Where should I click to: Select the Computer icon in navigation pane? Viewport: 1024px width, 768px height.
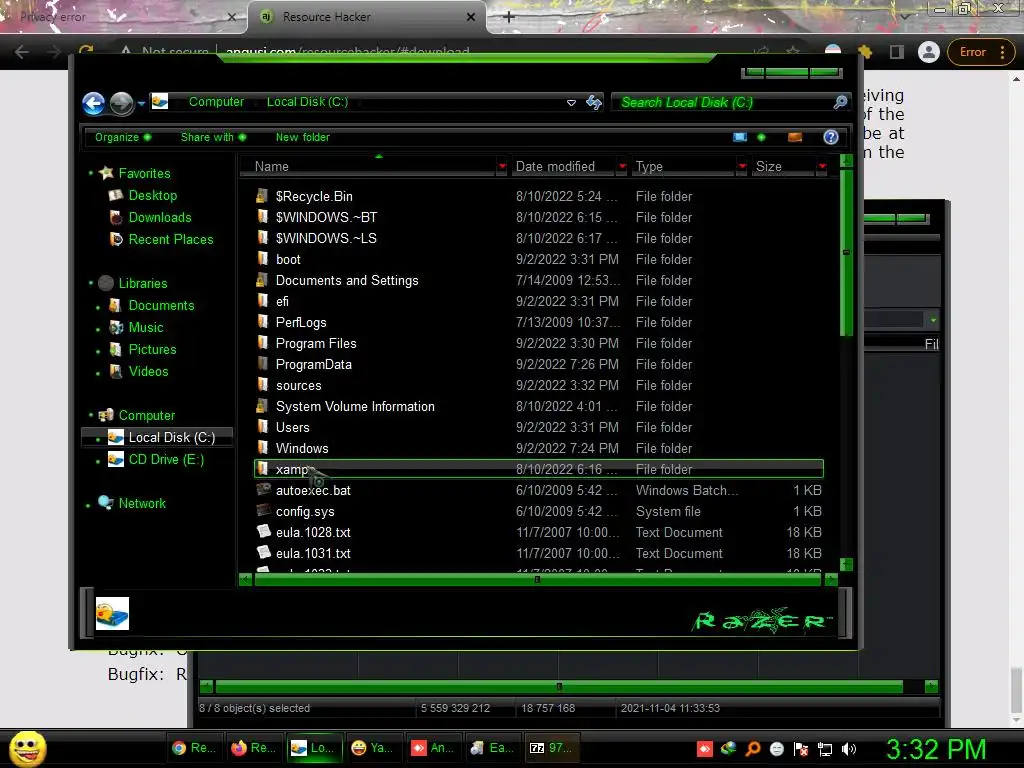(106, 415)
